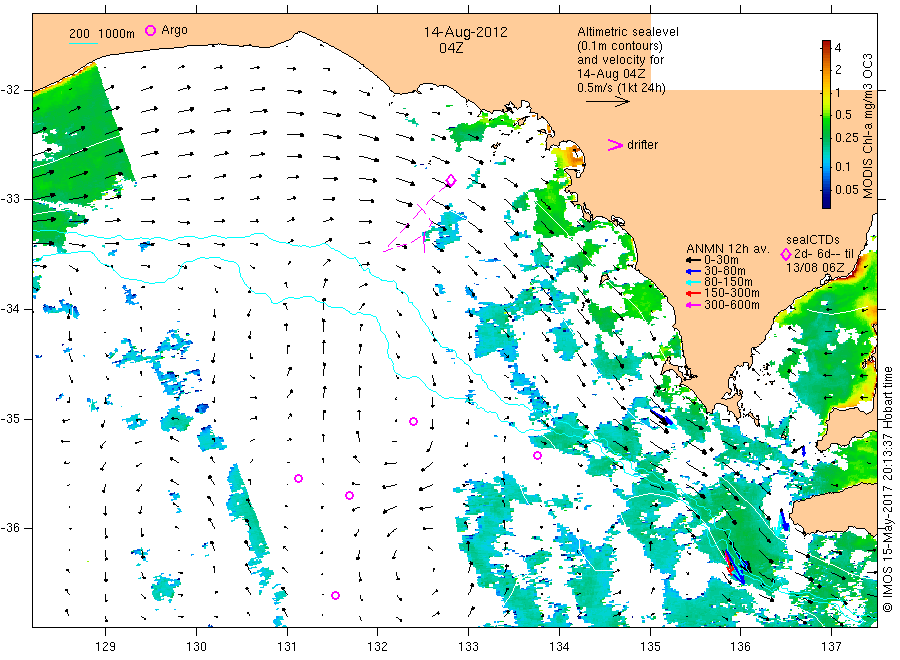Click the colorbar tick label '4'

pyautogui.click(x=839, y=47)
